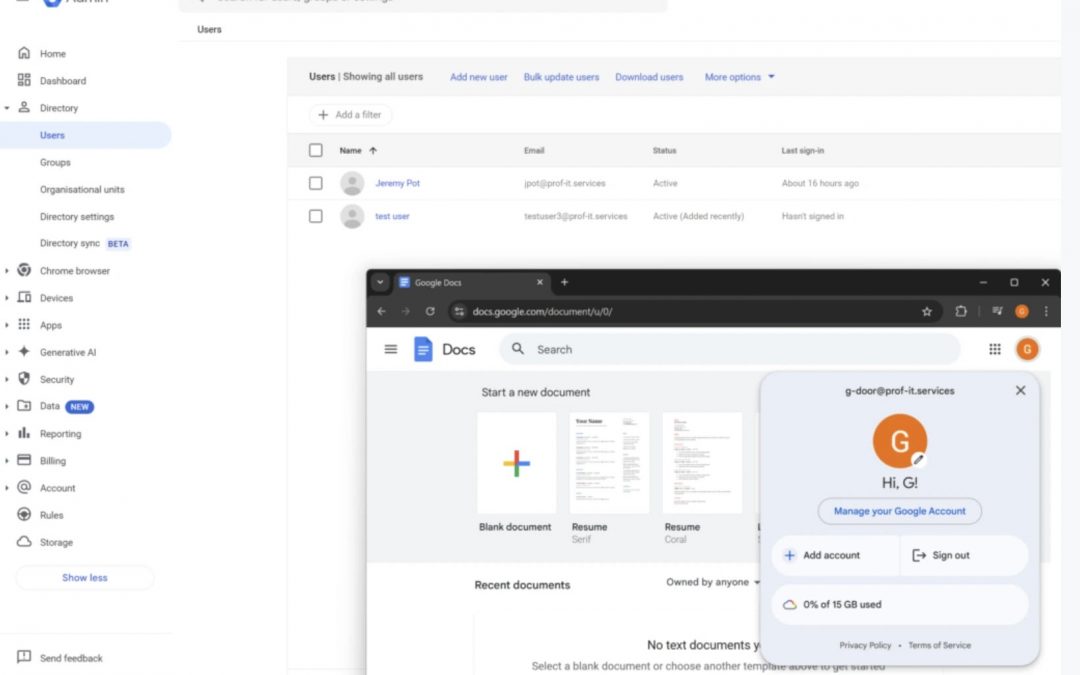Edit profile picture pencil icon
The image size is (1080, 675).
(x=918, y=459)
